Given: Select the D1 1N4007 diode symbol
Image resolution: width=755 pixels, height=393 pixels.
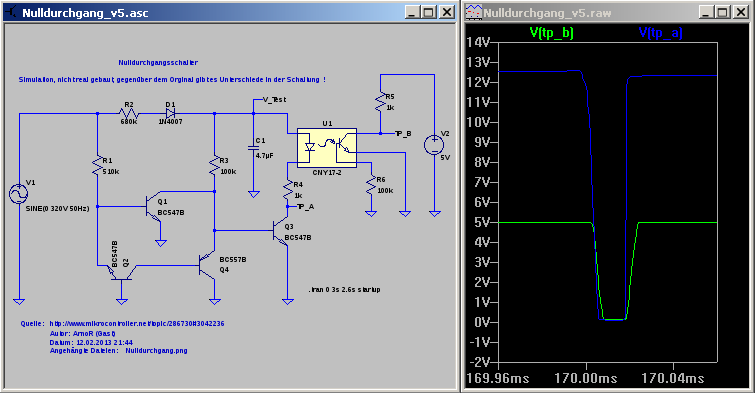Looking at the screenshot, I should point(170,114).
